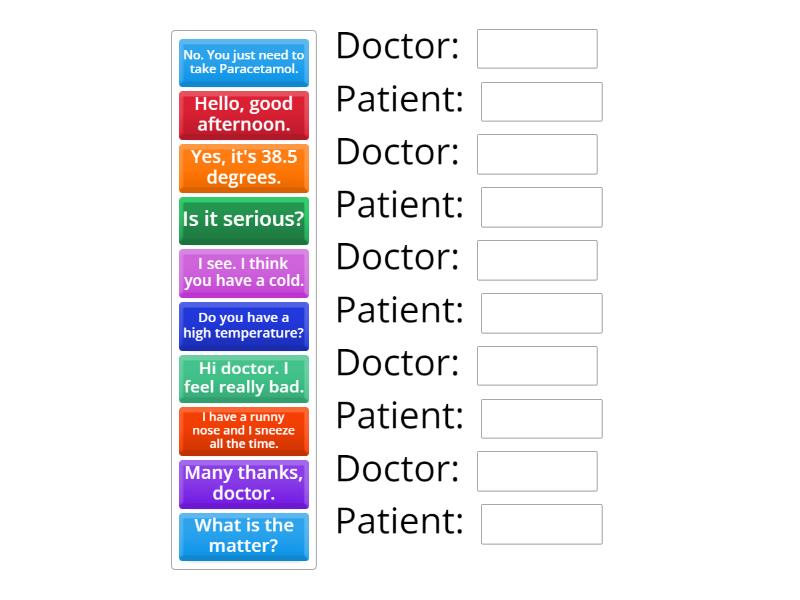800x600 pixels.
Task: Click the second Patient answer slot
Action: click(x=541, y=207)
